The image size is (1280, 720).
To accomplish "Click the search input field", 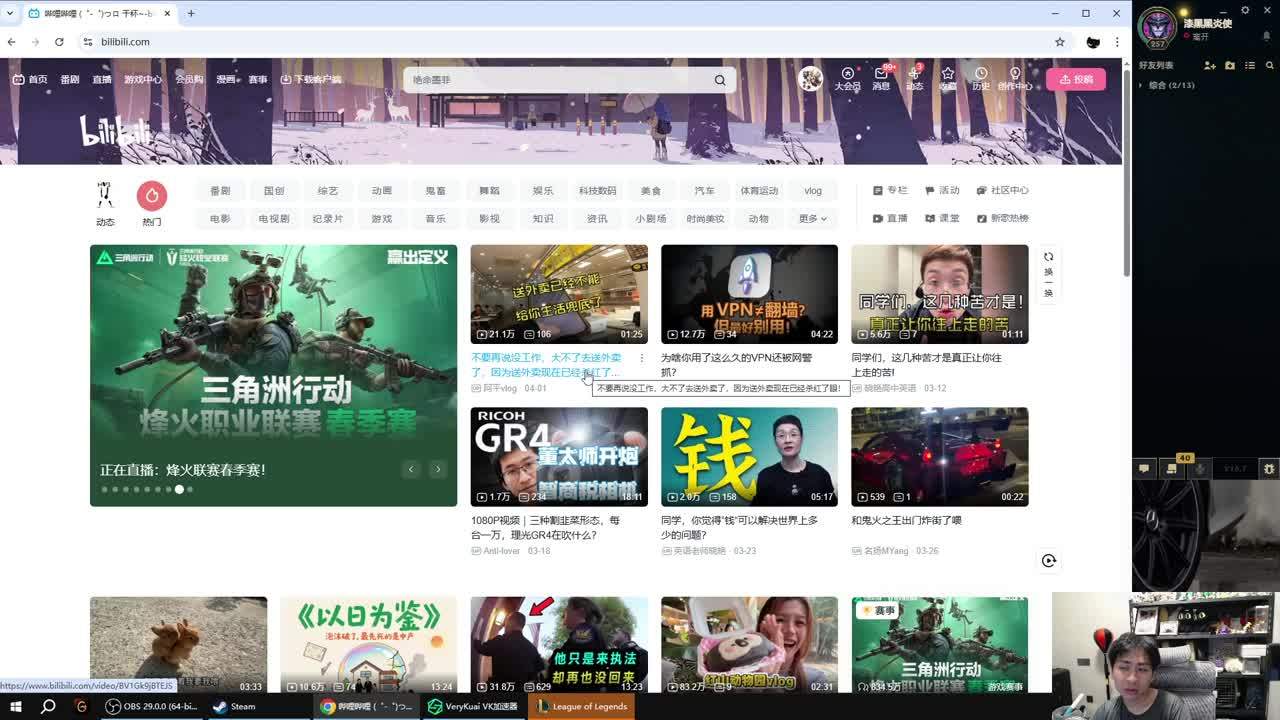I will coord(560,80).
